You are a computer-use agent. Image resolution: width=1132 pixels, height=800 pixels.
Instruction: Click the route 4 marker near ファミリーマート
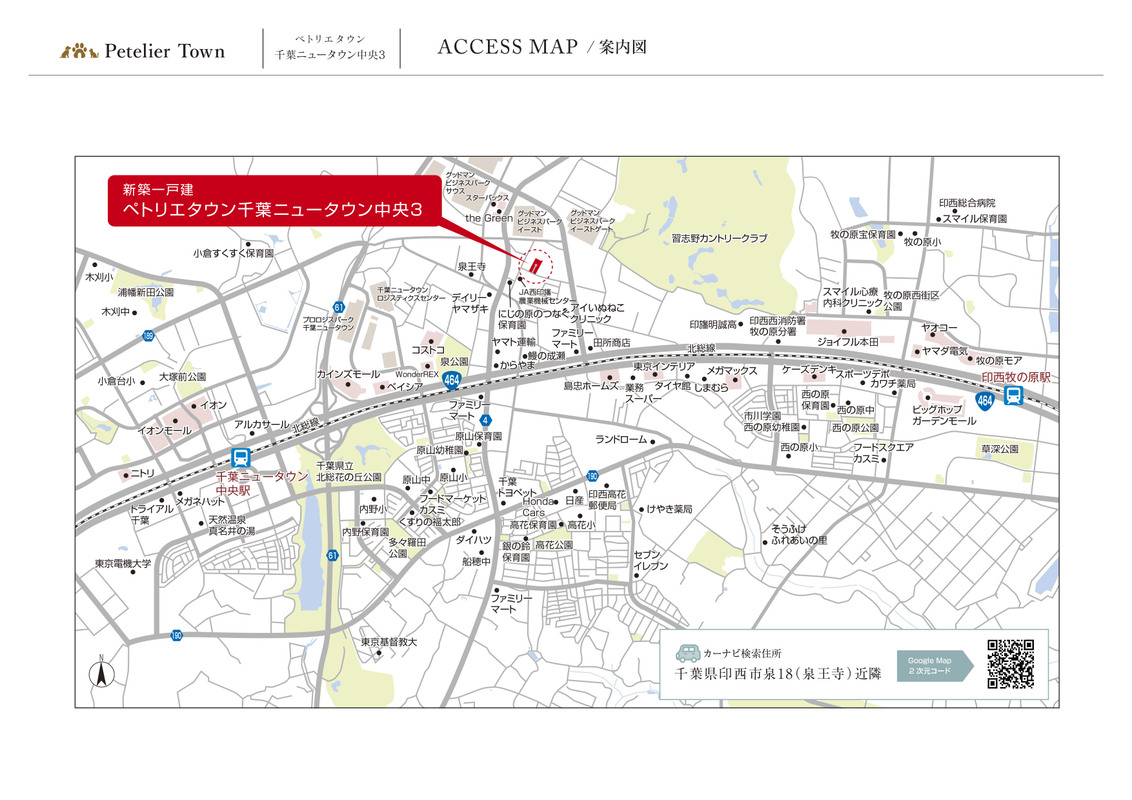(486, 420)
